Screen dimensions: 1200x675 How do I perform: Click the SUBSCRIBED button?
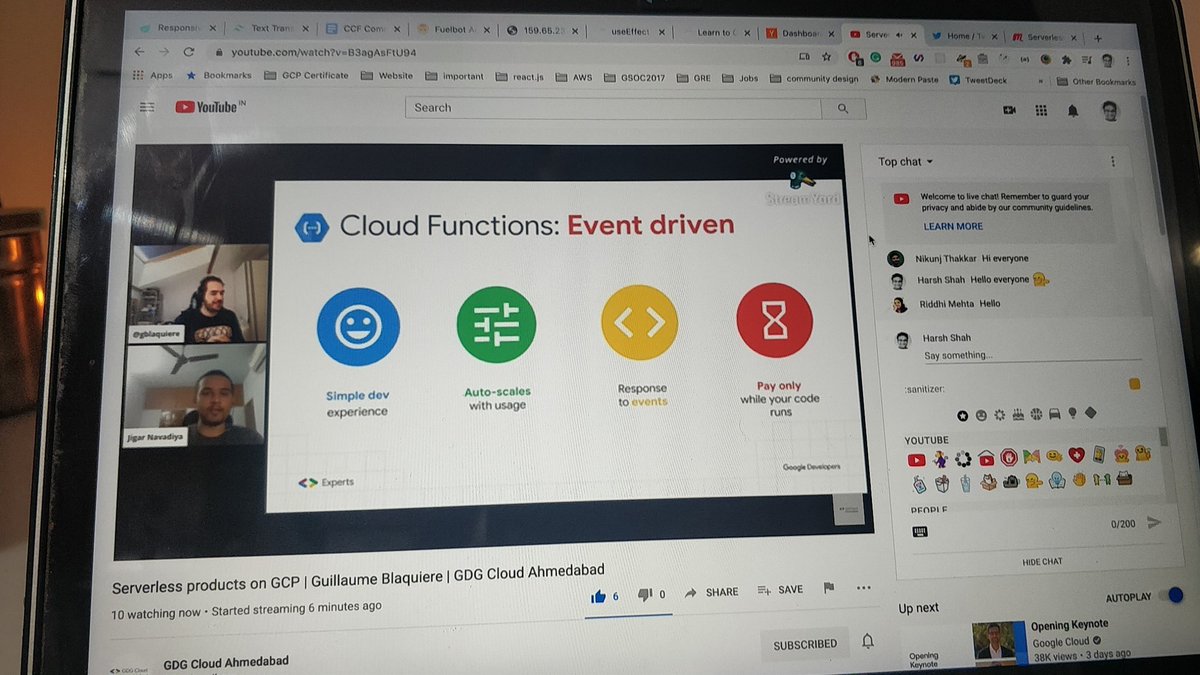pos(804,645)
